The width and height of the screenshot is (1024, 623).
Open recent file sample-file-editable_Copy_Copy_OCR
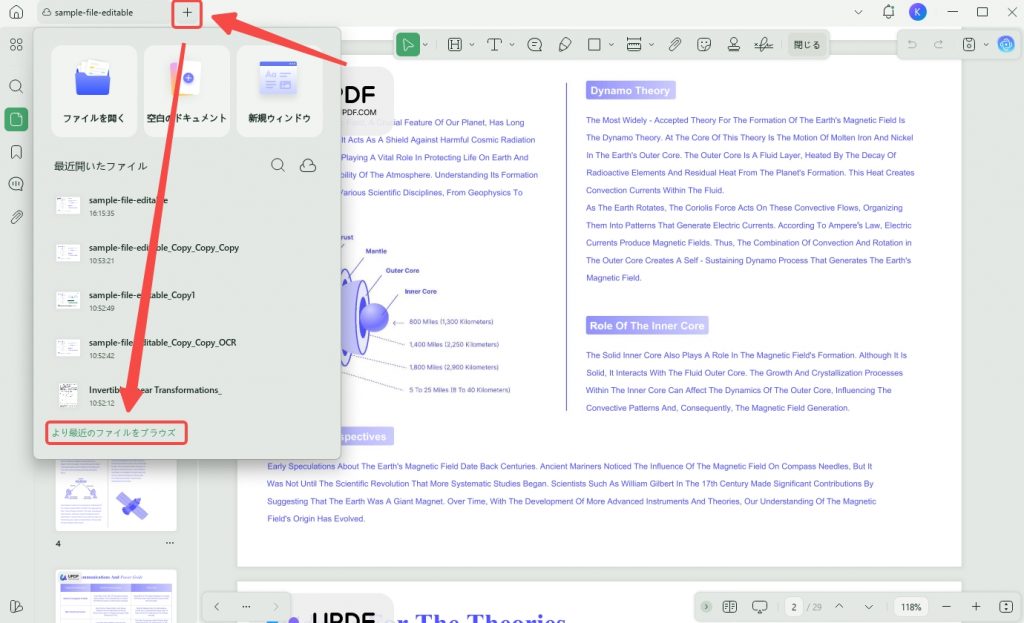point(187,348)
